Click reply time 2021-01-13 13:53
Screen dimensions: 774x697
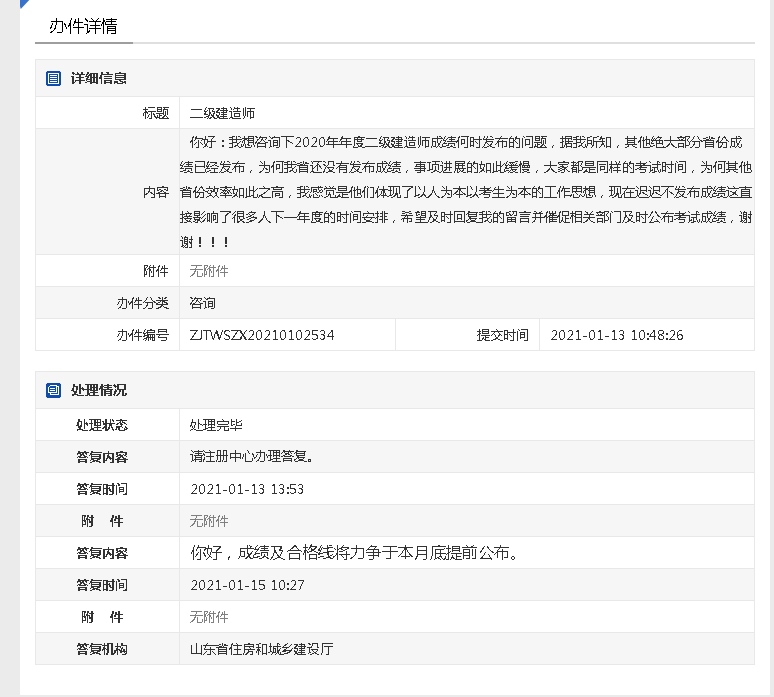[x=247, y=489]
